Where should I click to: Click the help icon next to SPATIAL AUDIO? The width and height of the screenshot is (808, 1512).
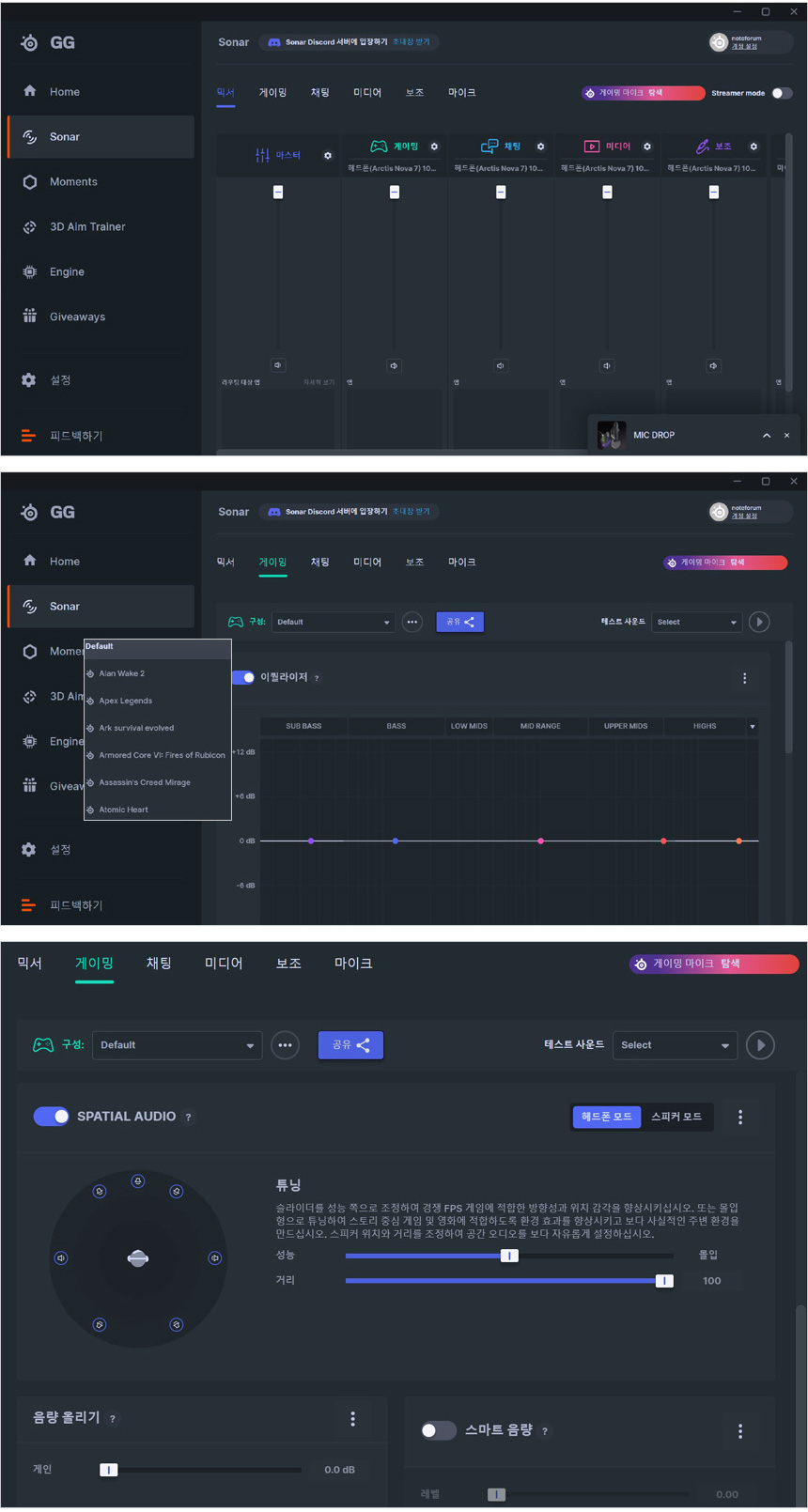(189, 1118)
